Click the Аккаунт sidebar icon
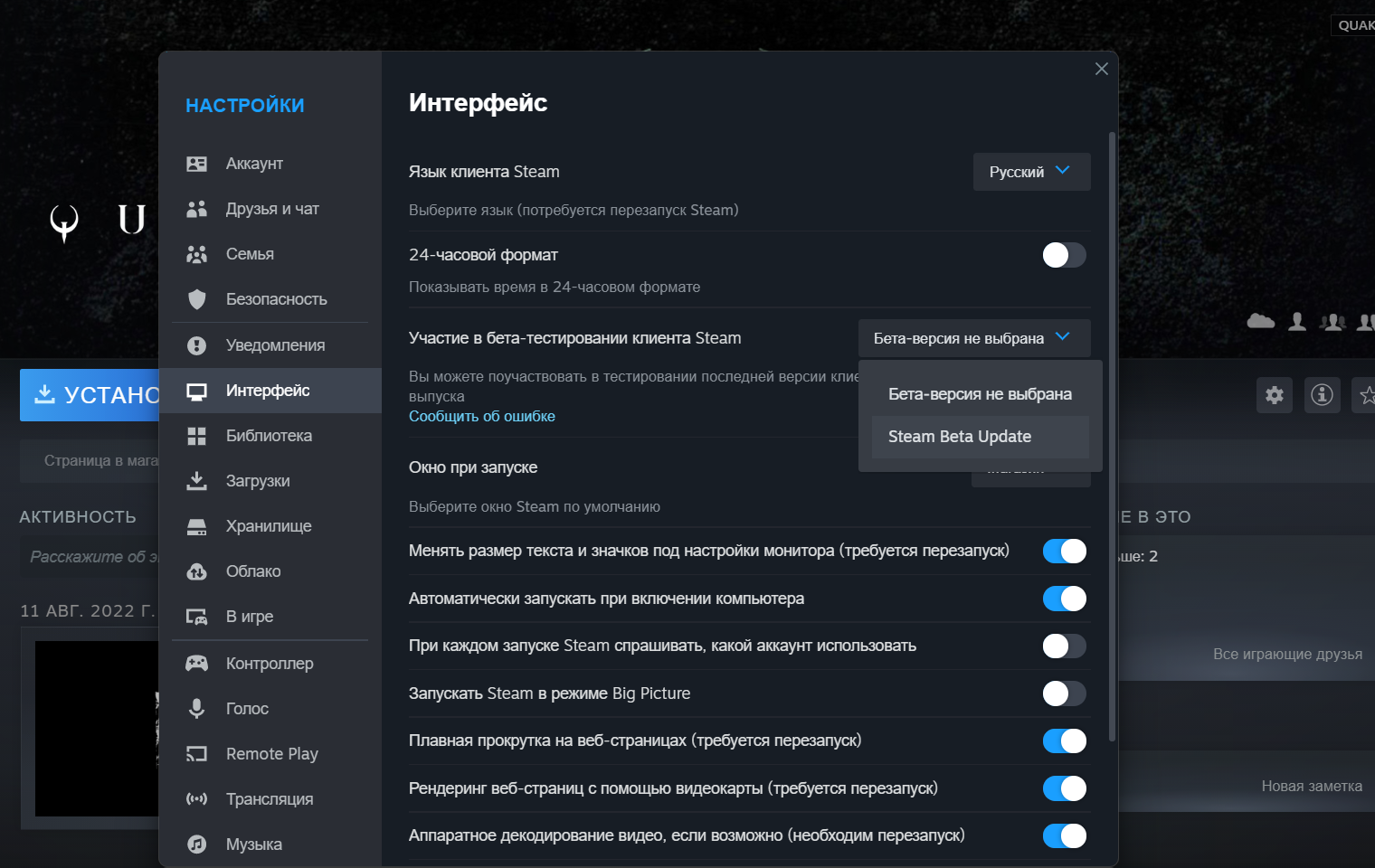Screen dimensions: 1375x868 pos(196,164)
